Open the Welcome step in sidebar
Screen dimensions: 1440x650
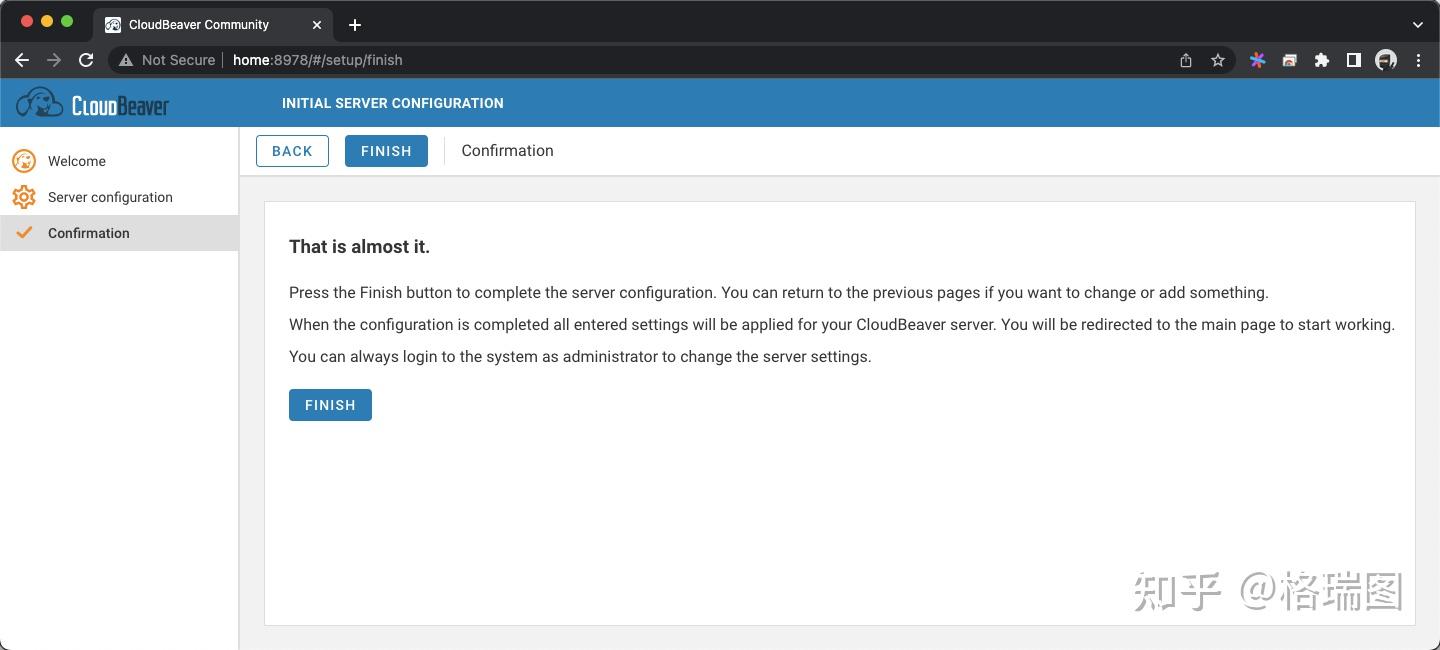pyautogui.click(x=119, y=161)
